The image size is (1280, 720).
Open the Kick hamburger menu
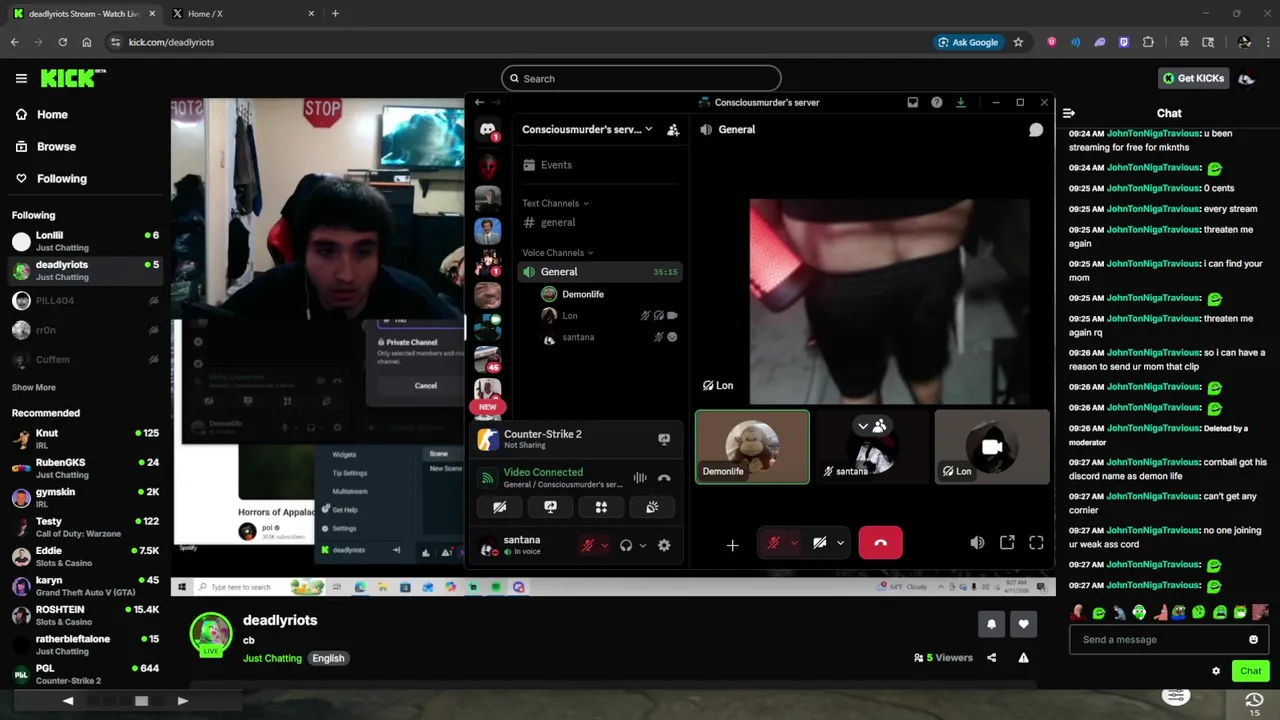[x=21, y=78]
